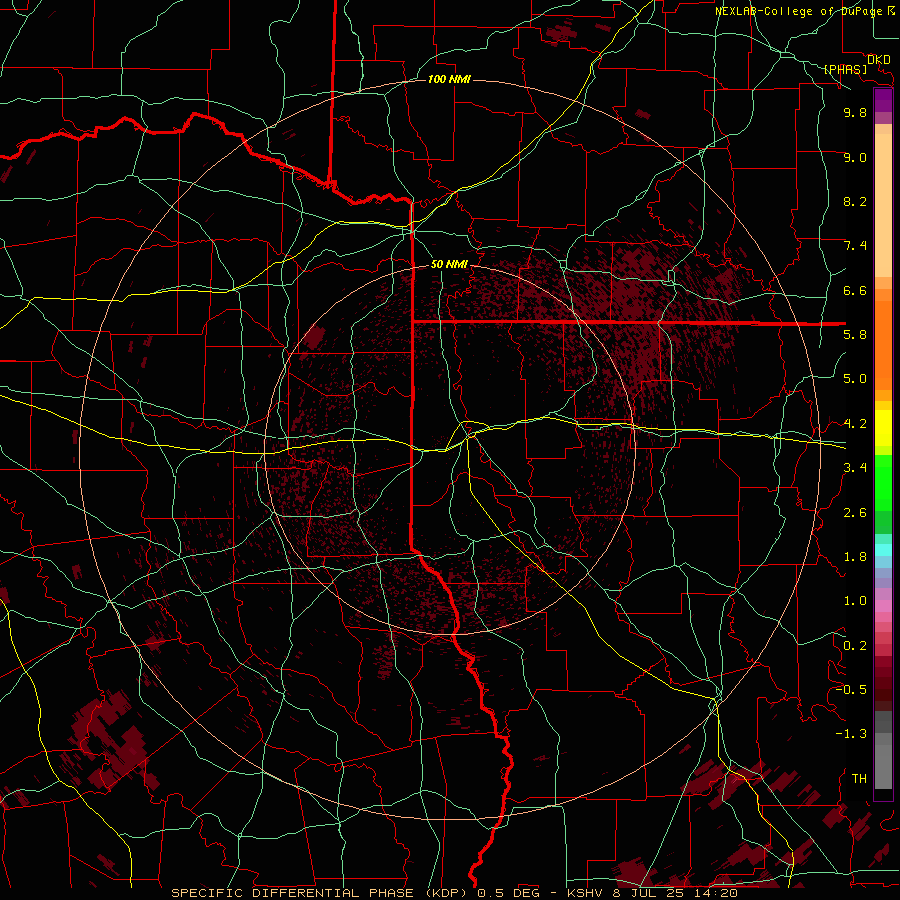
Task: Click the [PHAS] units label
Action: tap(845, 70)
